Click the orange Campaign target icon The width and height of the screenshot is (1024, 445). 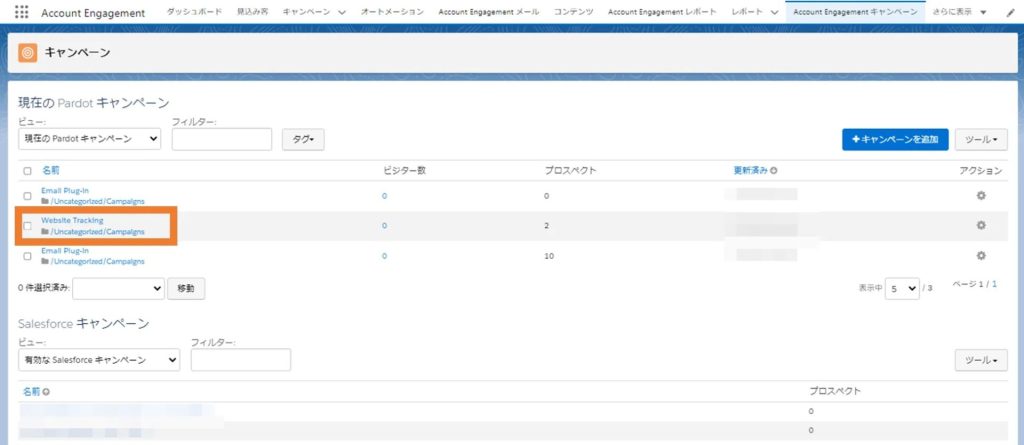27,53
